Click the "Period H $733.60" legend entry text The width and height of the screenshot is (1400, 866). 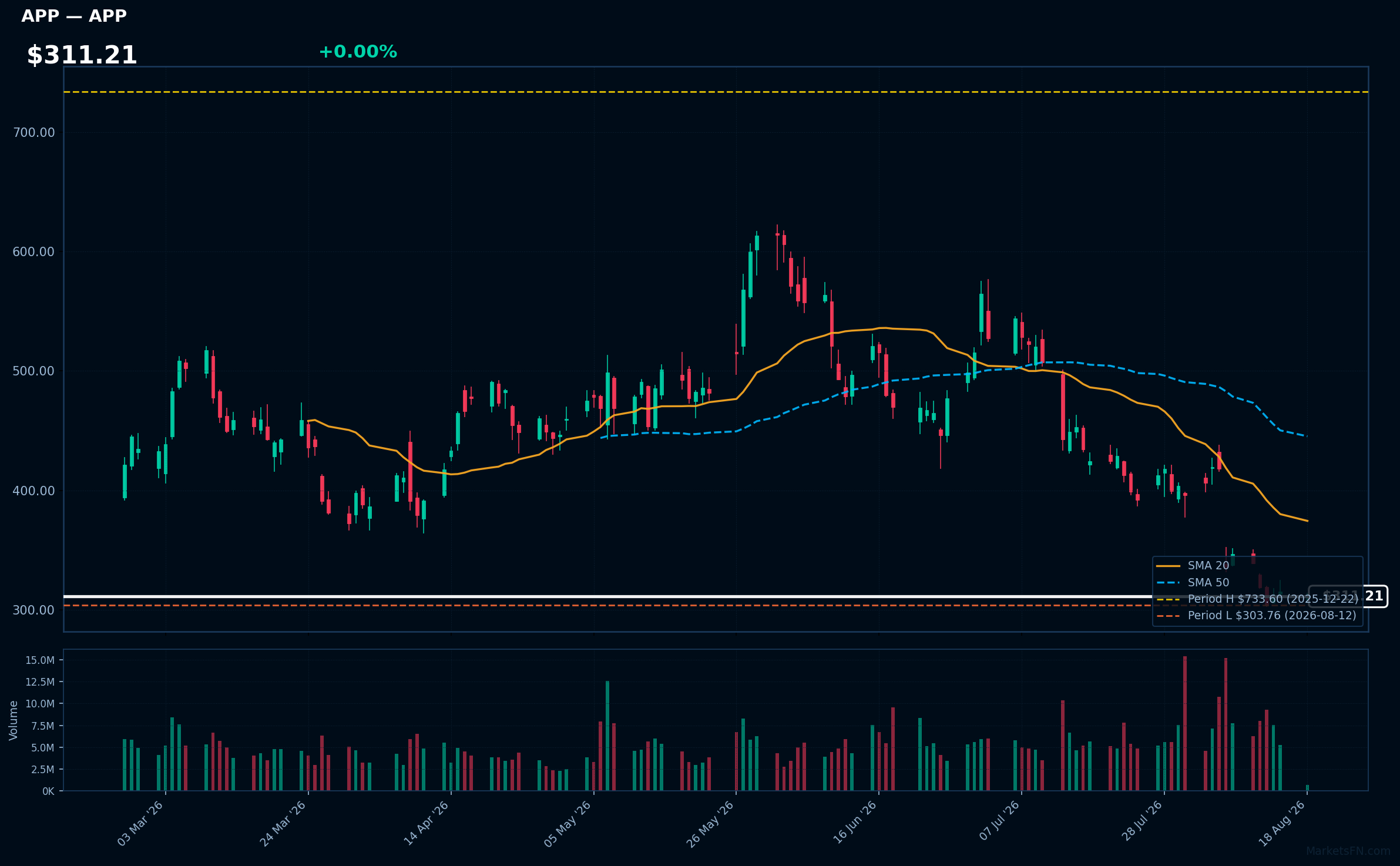point(1273,599)
